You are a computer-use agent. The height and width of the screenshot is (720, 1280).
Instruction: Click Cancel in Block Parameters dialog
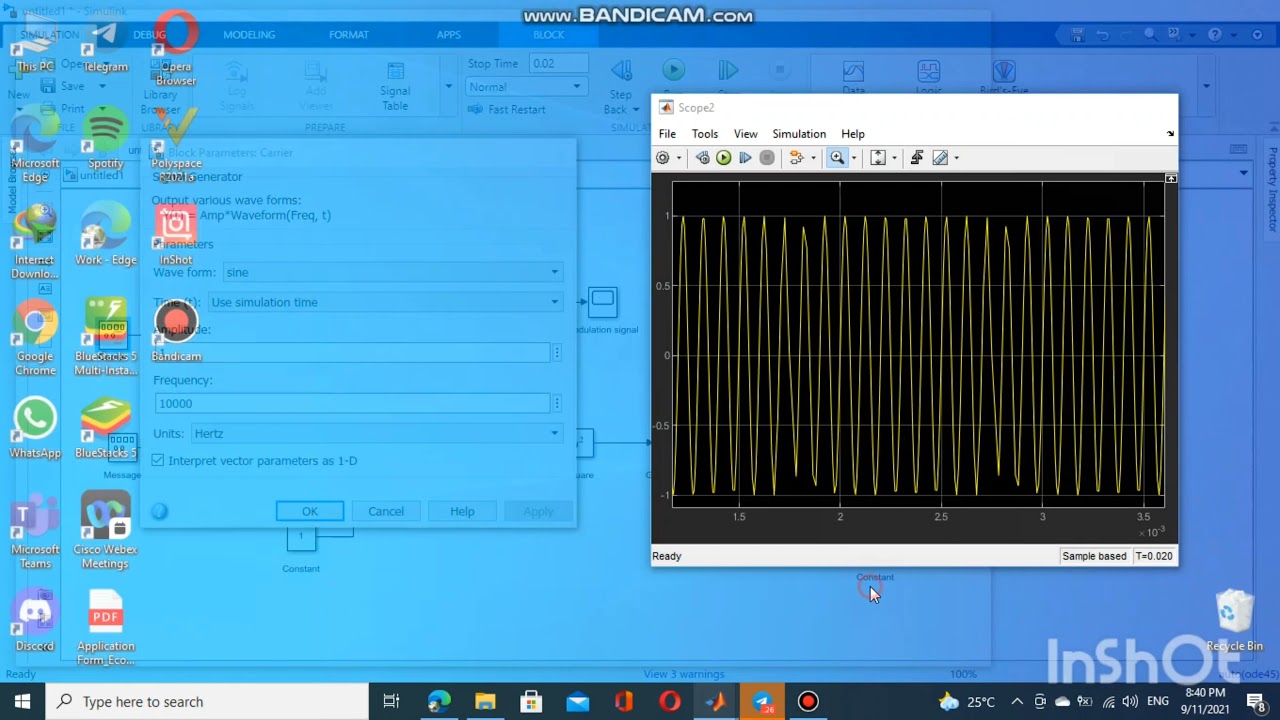(386, 511)
